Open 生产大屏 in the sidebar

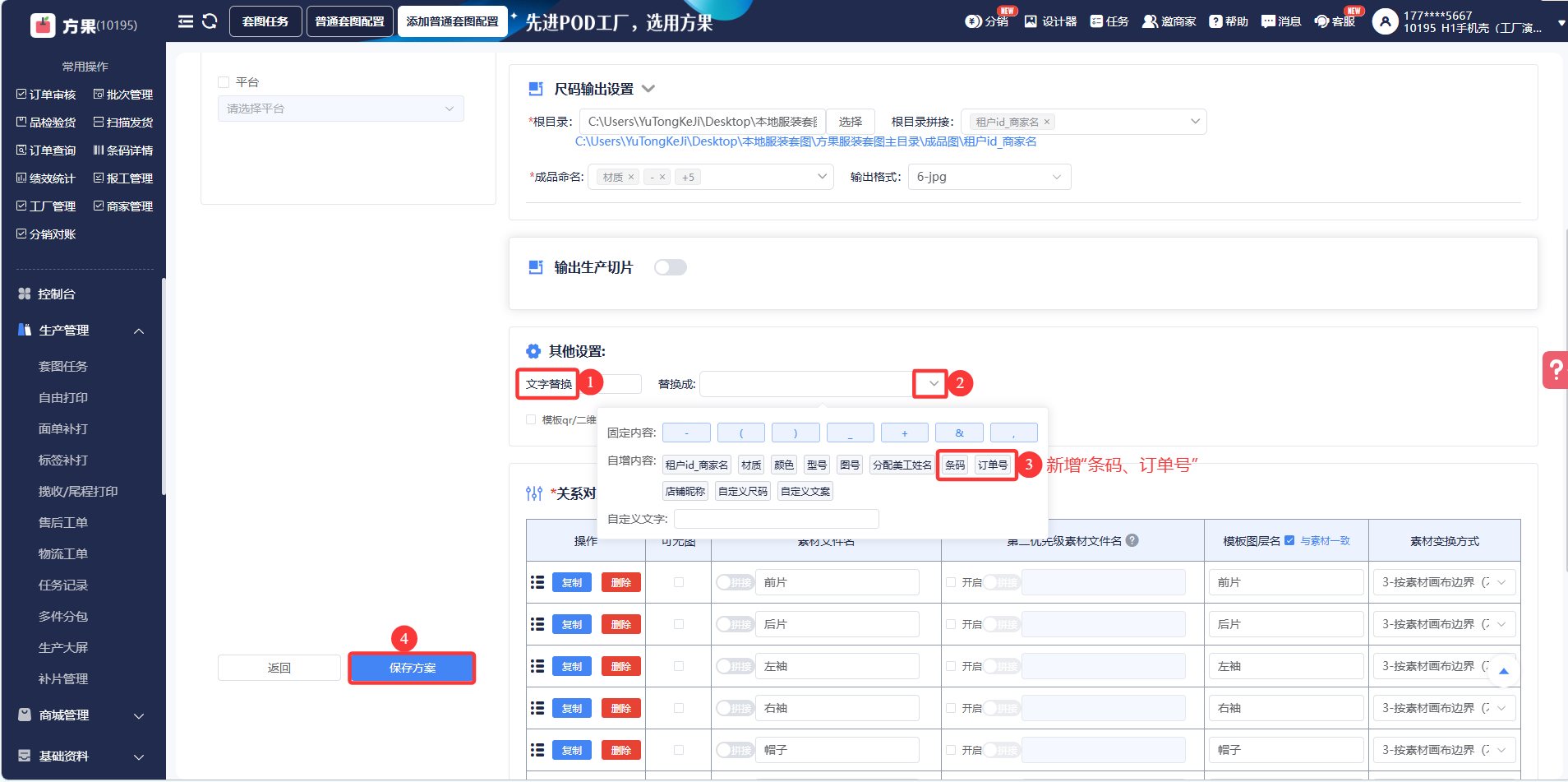(63, 647)
